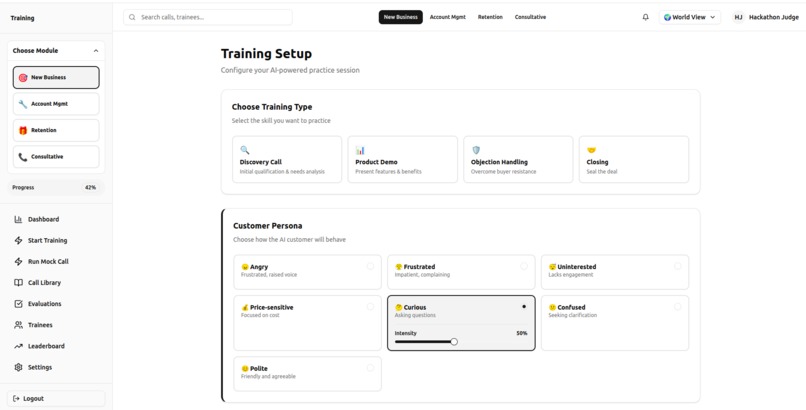Click the Progress 42% indicator
Image resolution: width=806 pixels, height=410 pixels.
click(57, 188)
